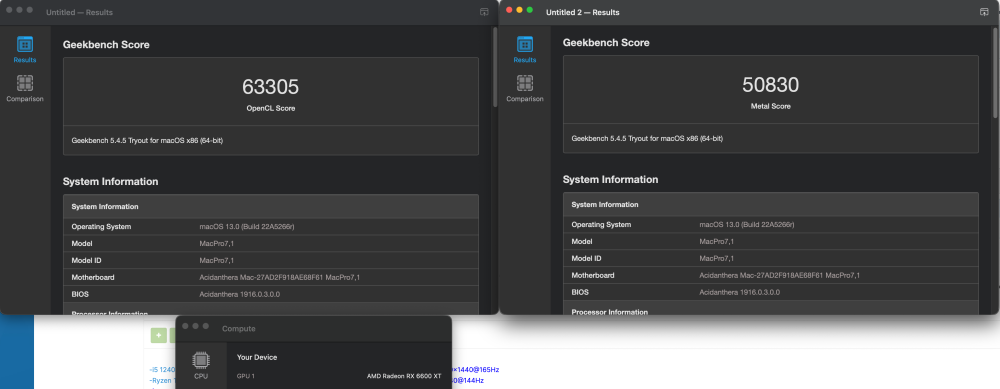This screenshot has height=389, width=1000.
Task: Click 'Acidanthera 1916.0.3.0.0' in Untitled 2 window
Action: coord(739,292)
